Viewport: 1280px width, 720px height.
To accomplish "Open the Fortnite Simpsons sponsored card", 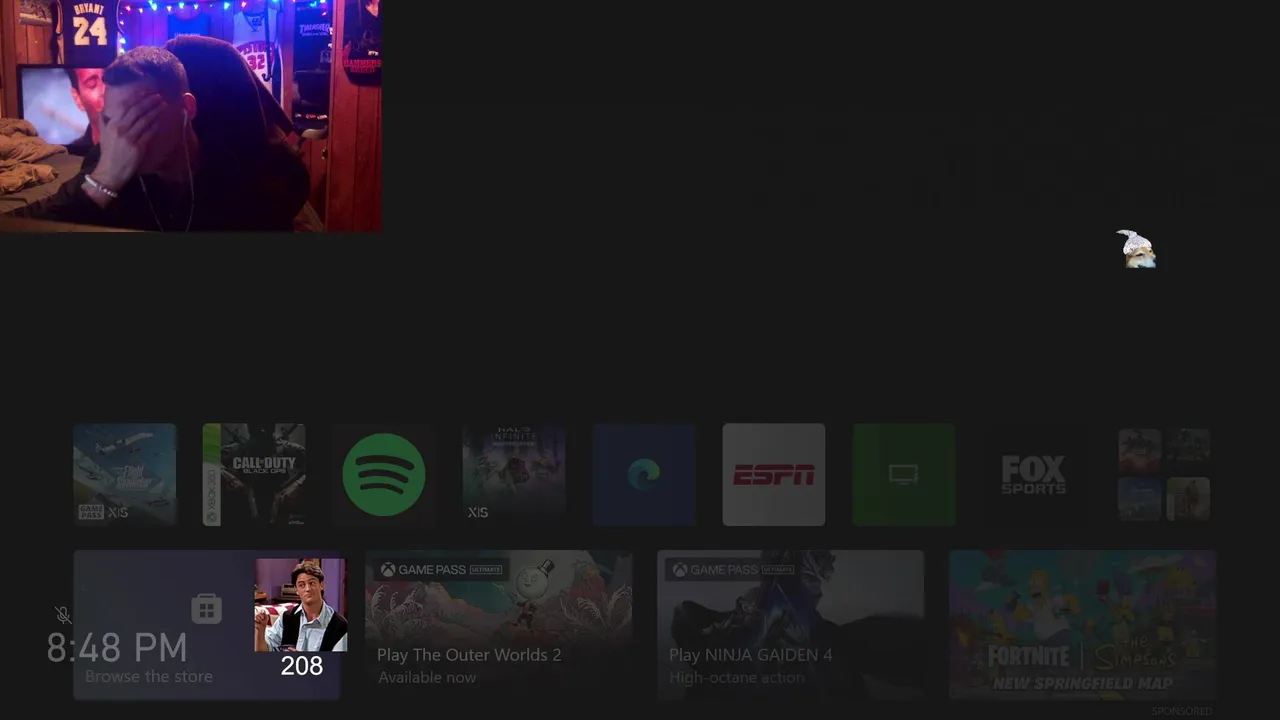I will (x=1083, y=625).
